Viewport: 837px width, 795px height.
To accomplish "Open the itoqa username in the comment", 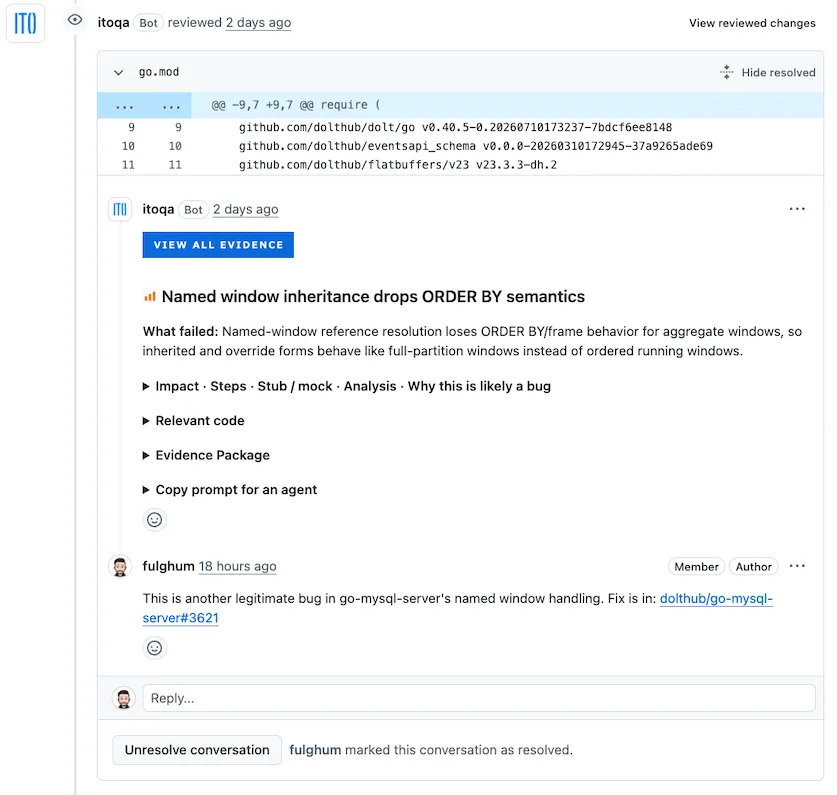I will click(158, 209).
